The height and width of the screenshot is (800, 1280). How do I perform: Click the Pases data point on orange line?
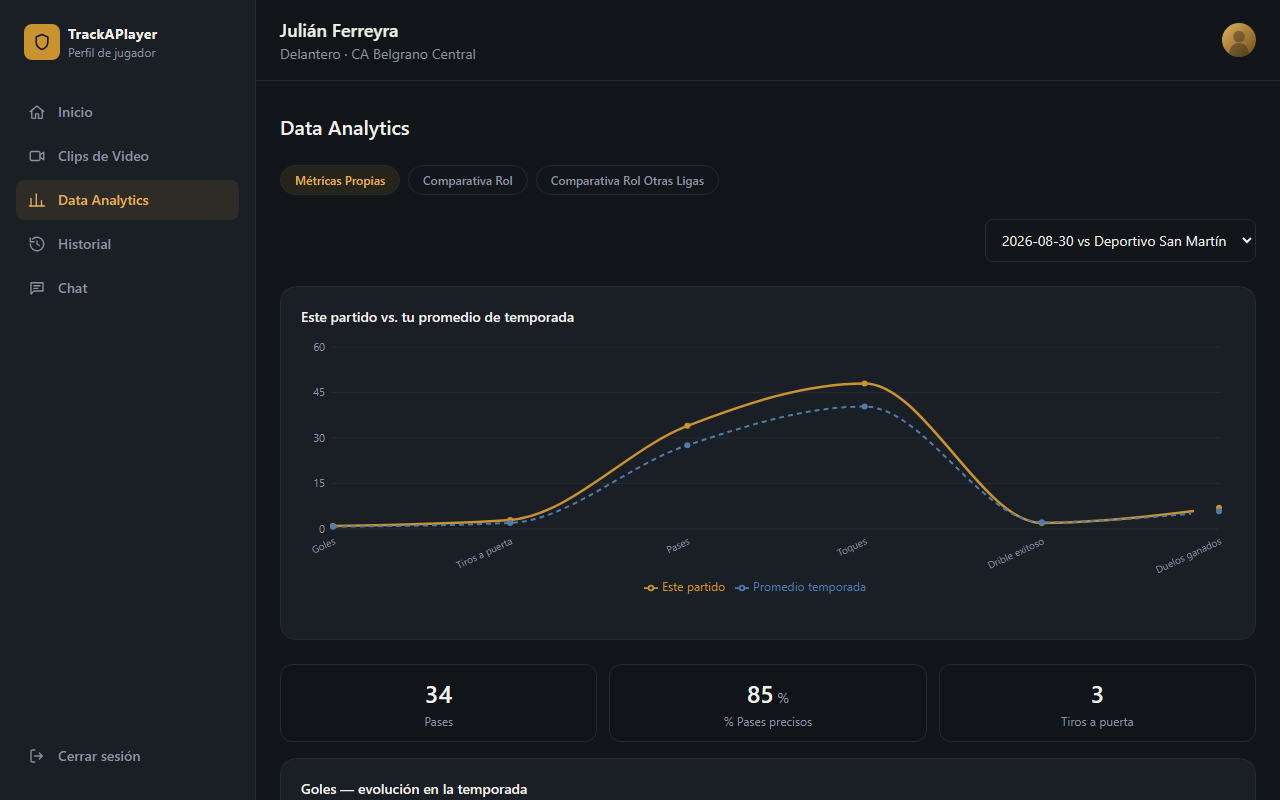[x=687, y=426]
